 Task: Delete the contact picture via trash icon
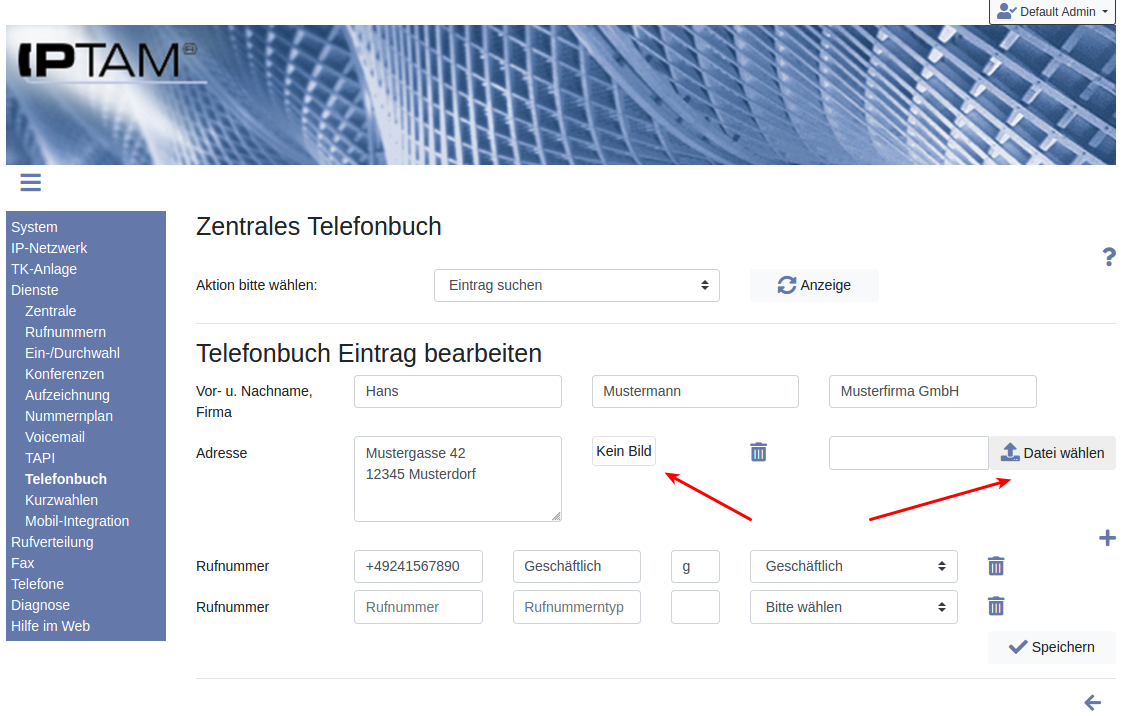pyautogui.click(x=759, y=452)
